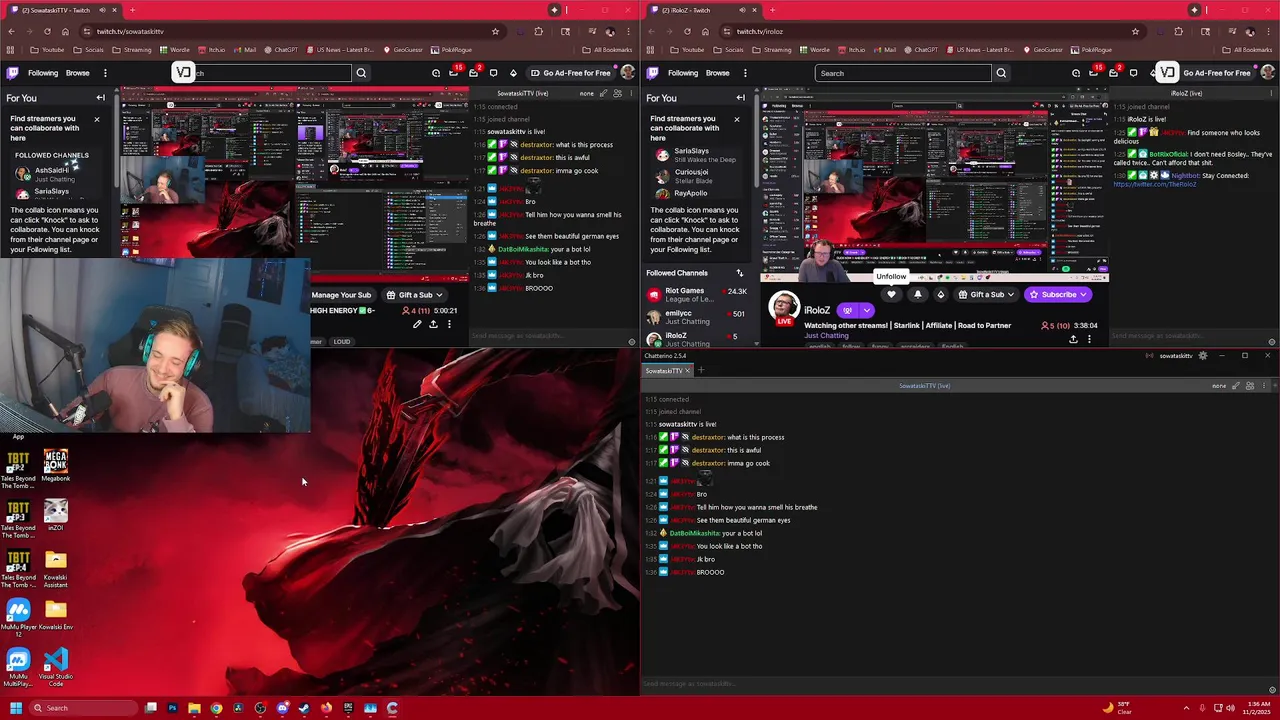Click Browse in SowataskiTTV Twitch window
The height and width of the screenshot is (720, 1280).
77,73
